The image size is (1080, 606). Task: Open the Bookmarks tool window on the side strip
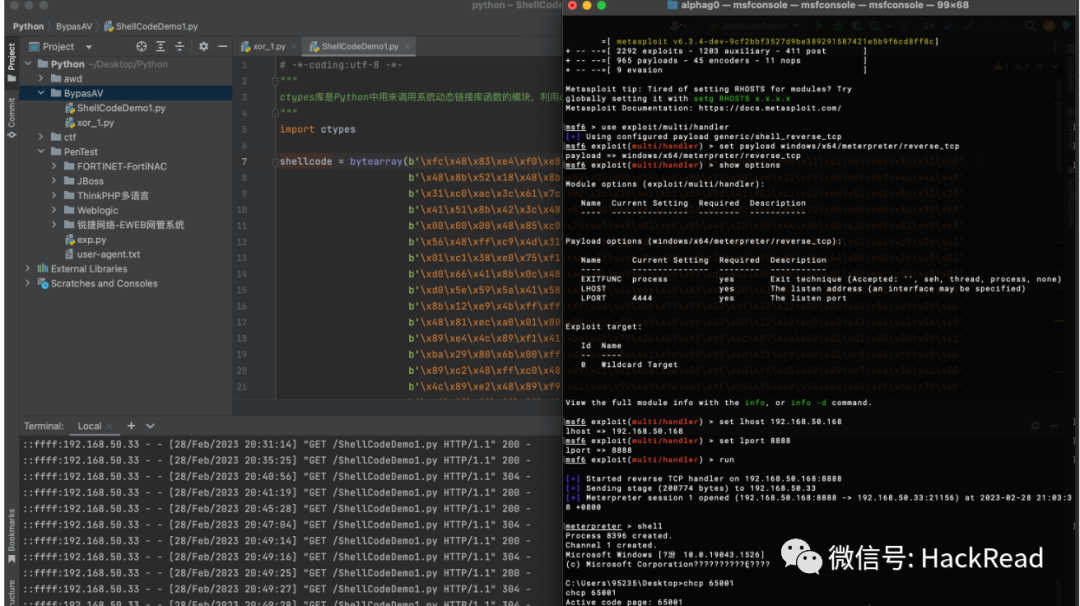pos(12,535)
